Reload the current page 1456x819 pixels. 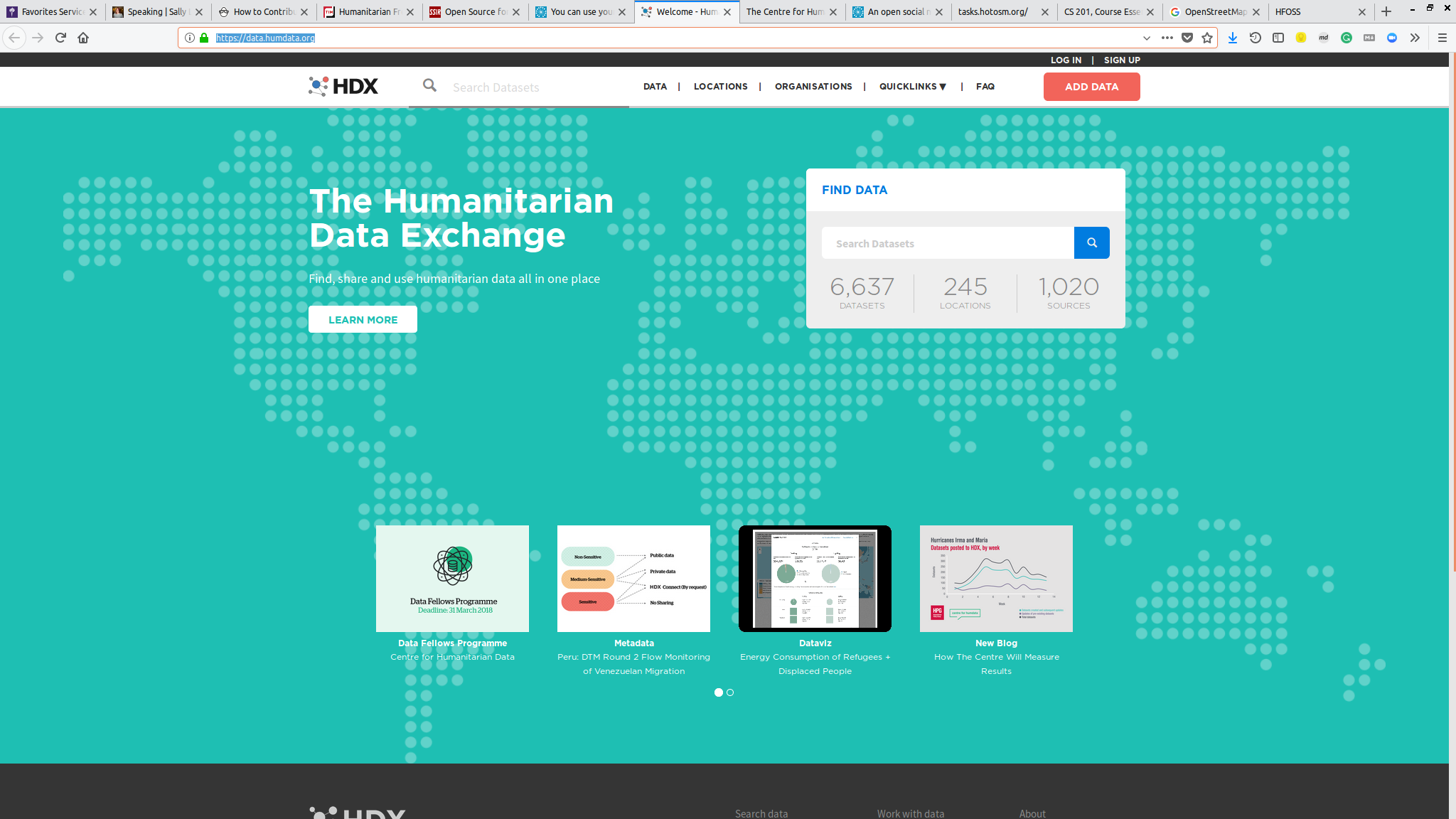point(60,38)
